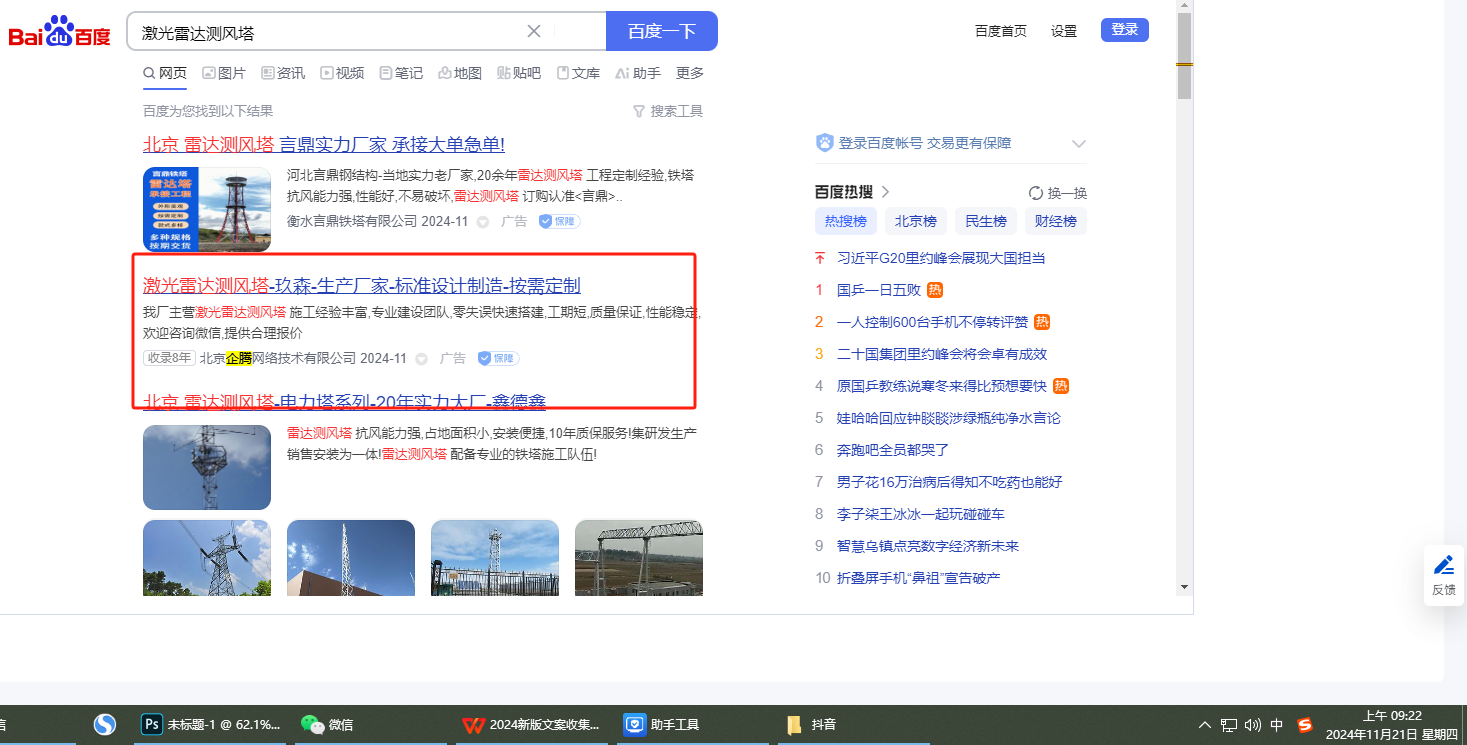Open 一人控制600台手机不停转评赞 topic
This screenshot has width=1467, height=745.
[x=932, y=322]
